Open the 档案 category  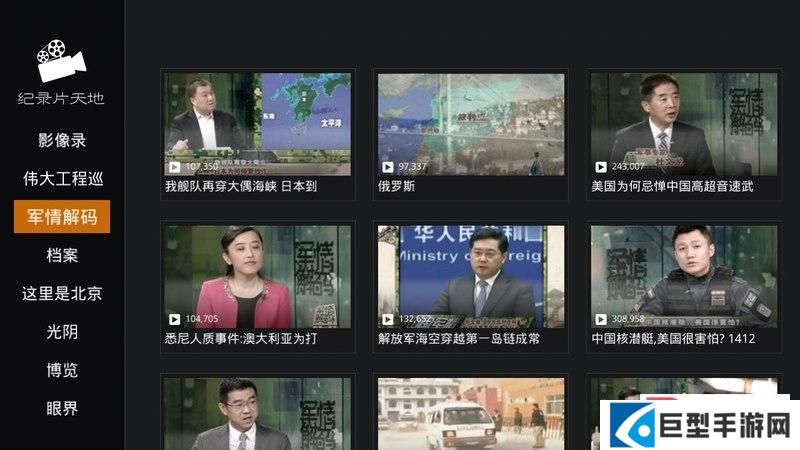62,255
